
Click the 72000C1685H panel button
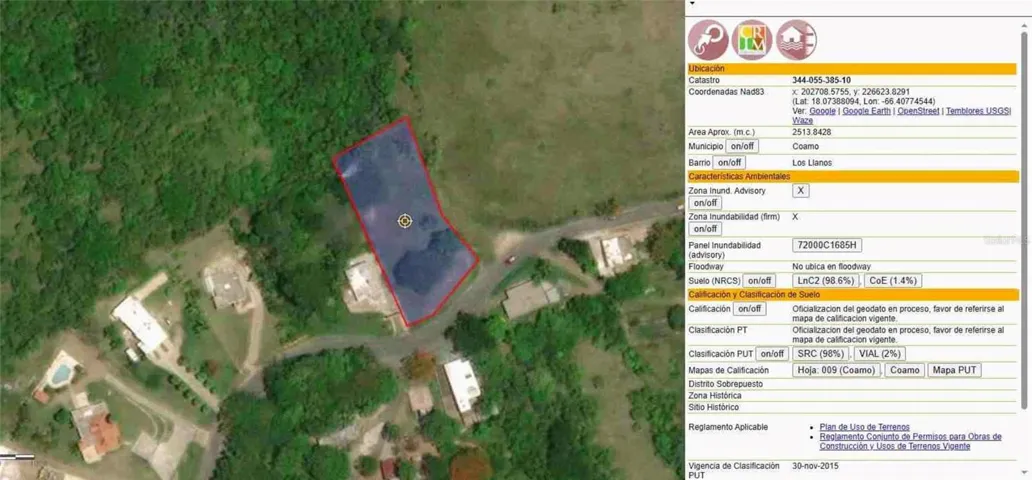[x=827, y=246]
